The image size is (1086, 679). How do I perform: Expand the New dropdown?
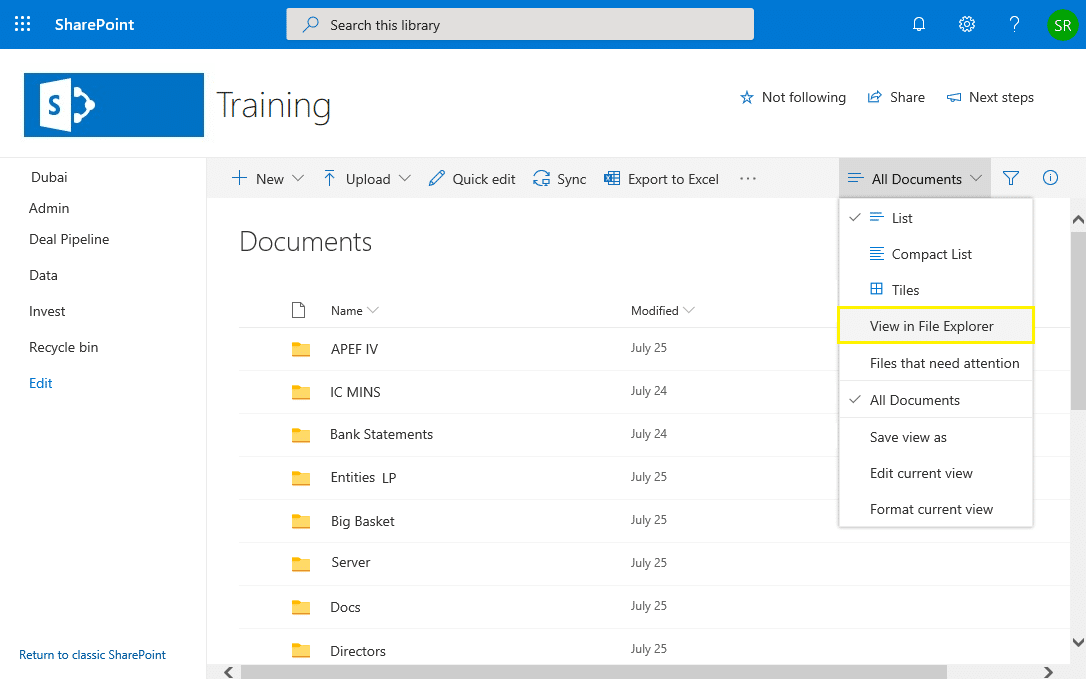299,178
